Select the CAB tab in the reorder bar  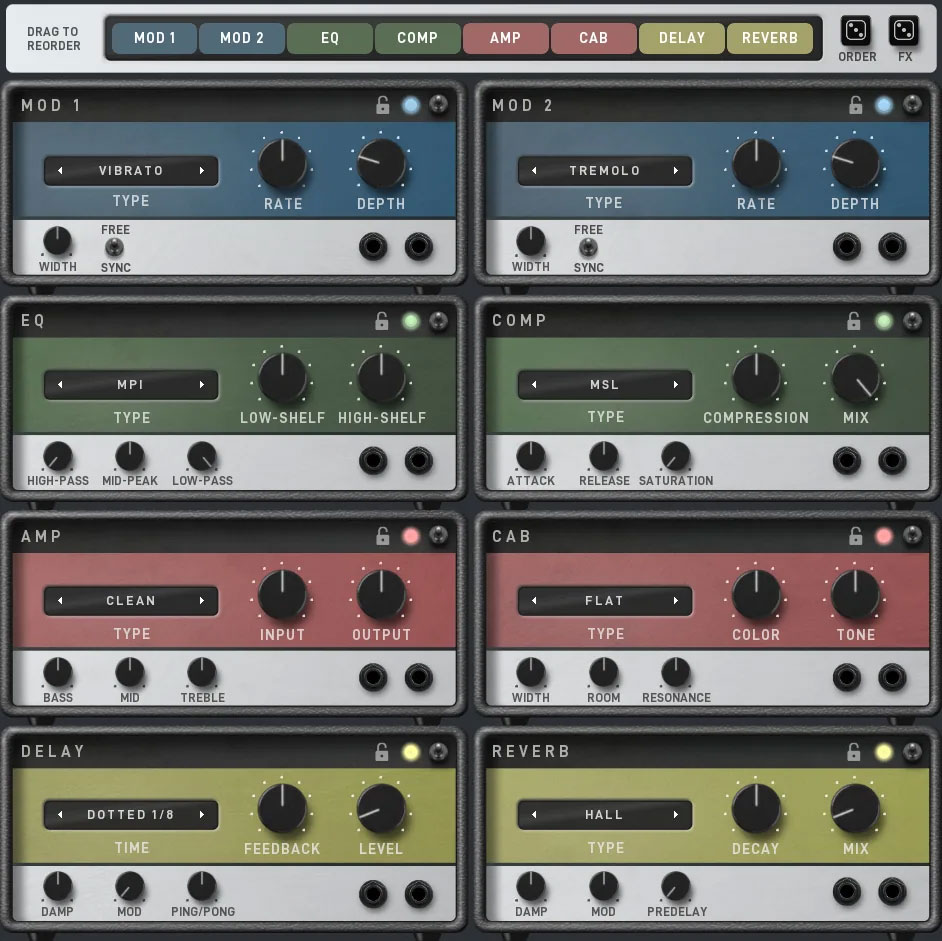593,38
